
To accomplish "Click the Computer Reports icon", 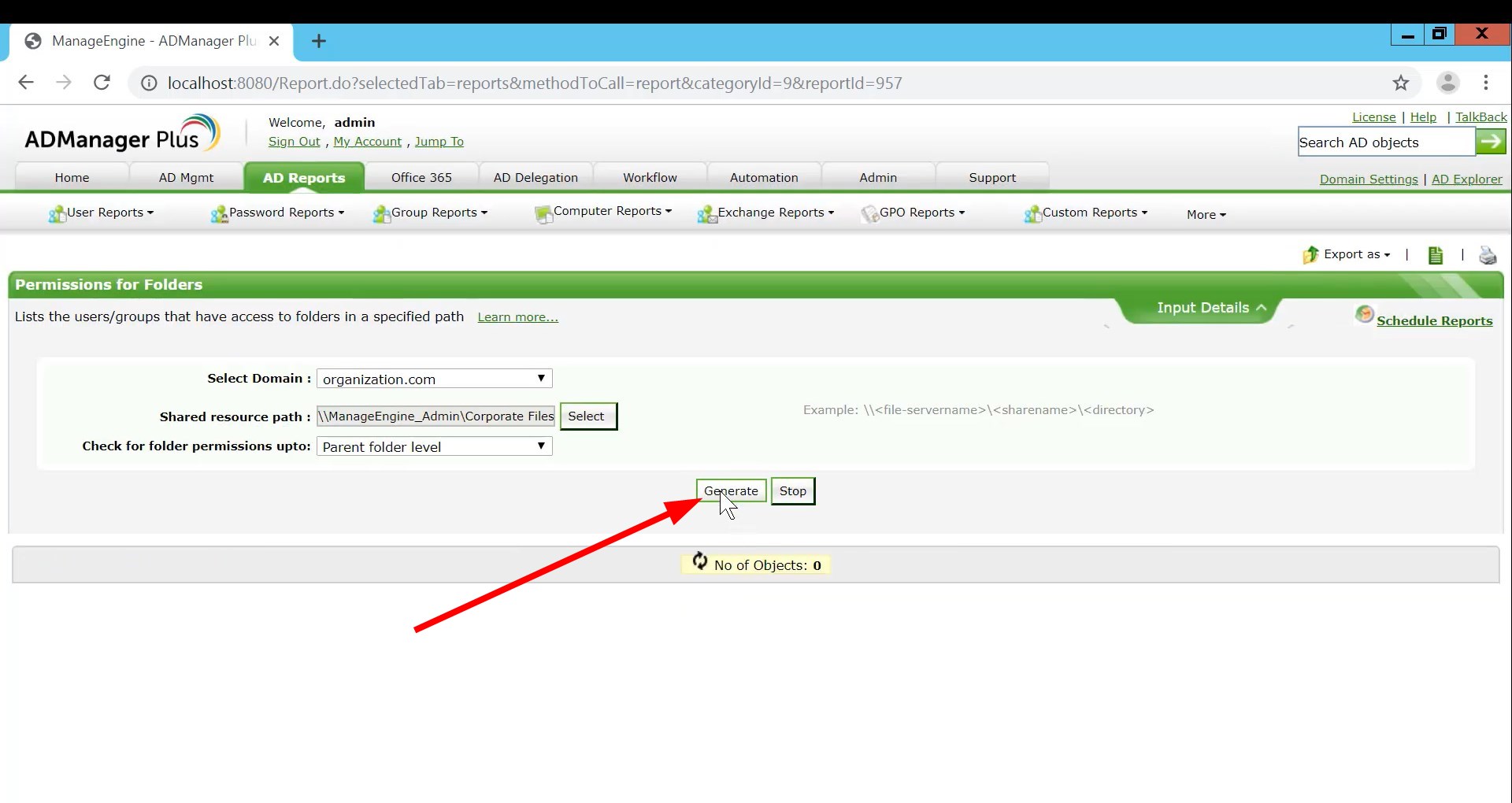I will pos(543,213).
